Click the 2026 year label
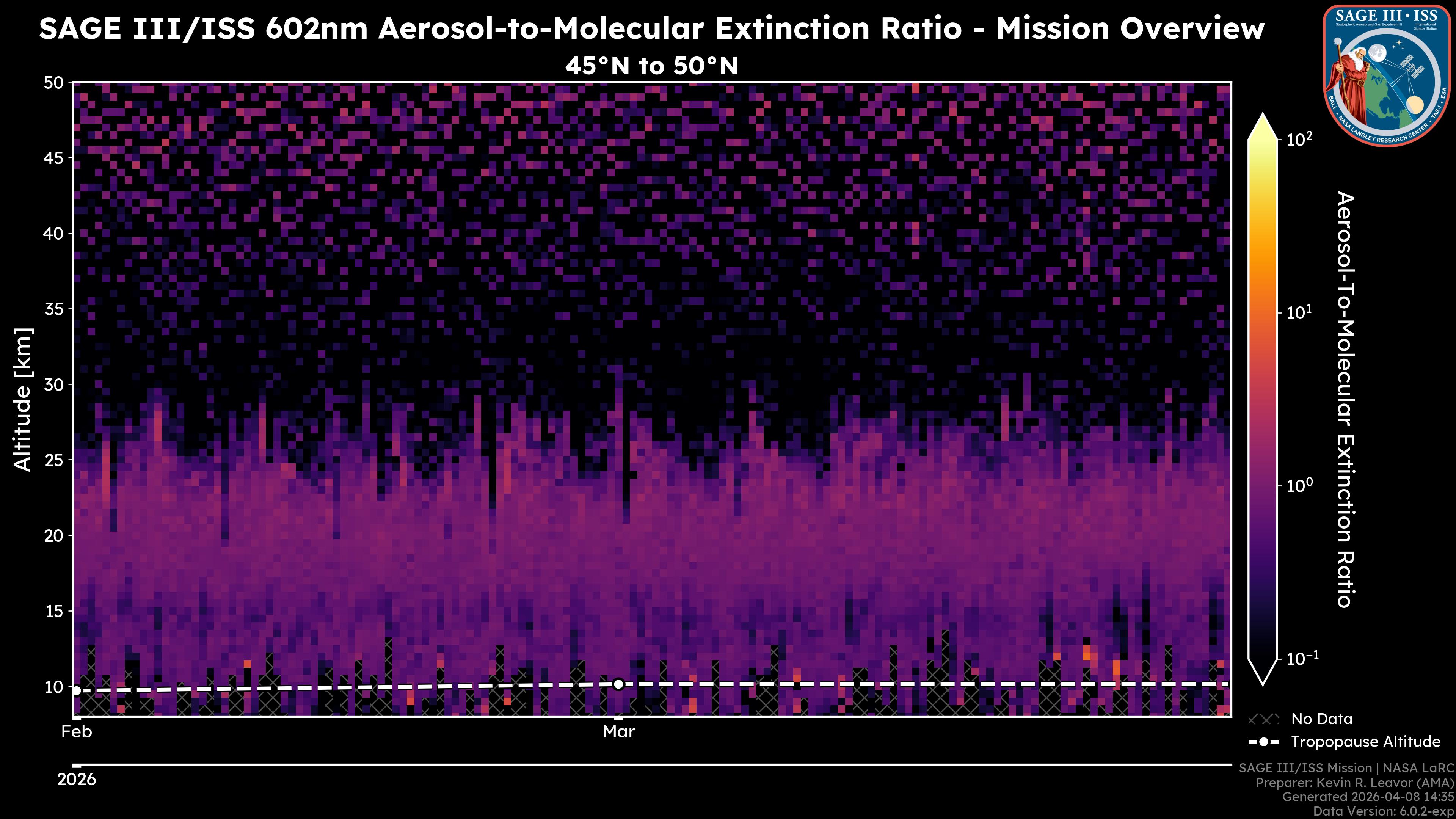This screenshot has height=819, width=1456. [77, 780]
